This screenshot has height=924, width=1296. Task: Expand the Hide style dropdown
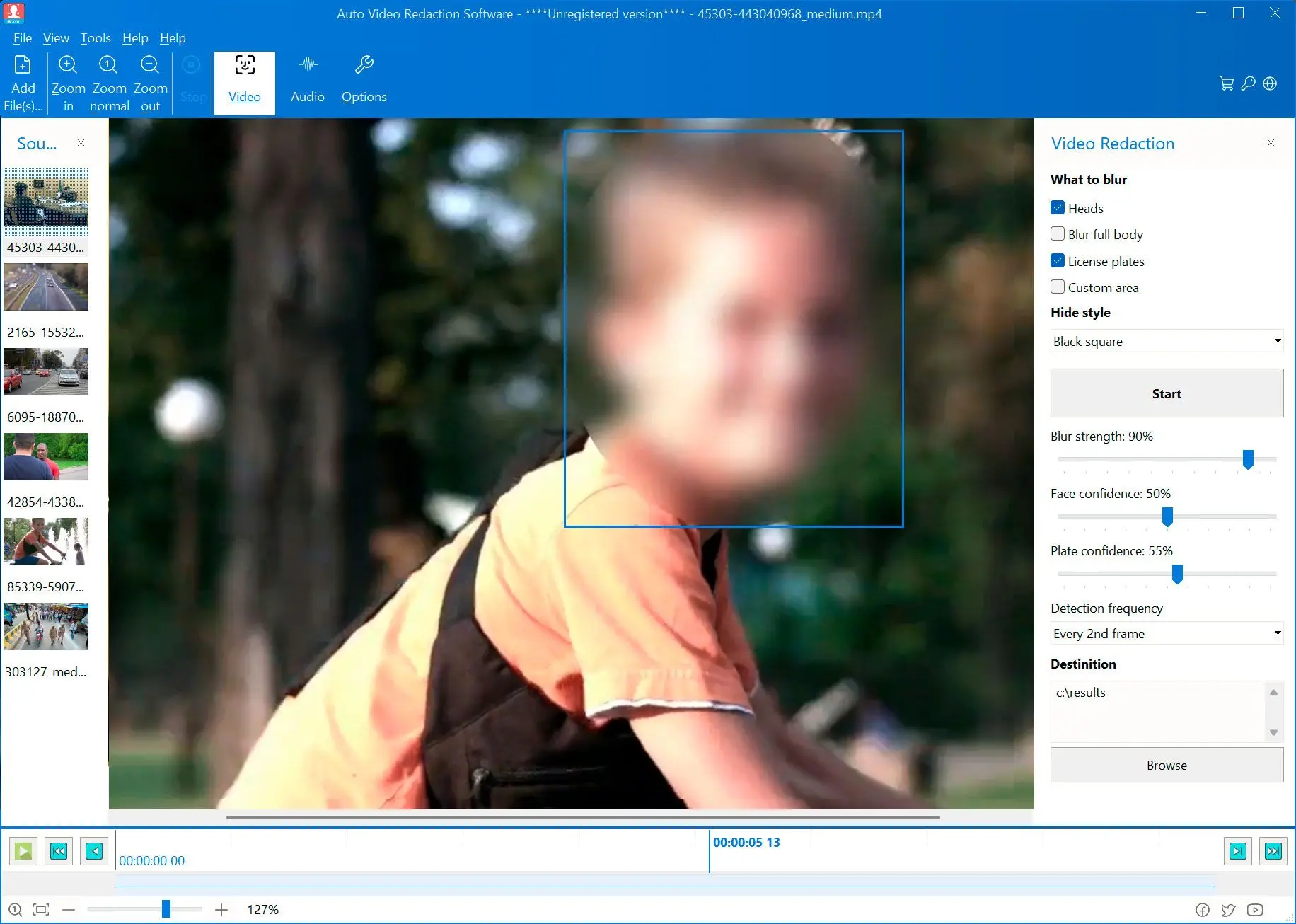click(1167, 341)
